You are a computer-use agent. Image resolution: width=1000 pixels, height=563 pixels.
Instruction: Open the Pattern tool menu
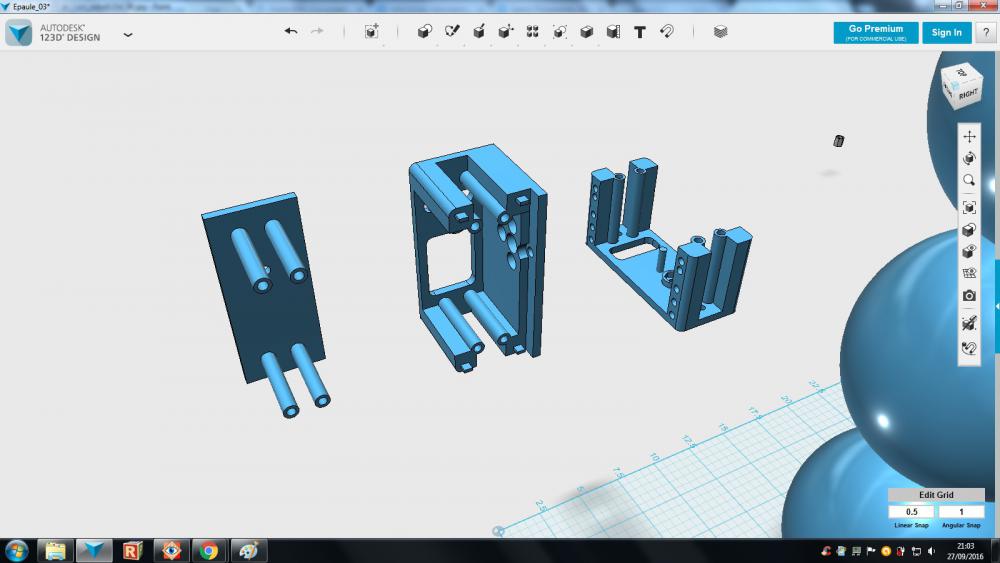pyautogui.click(x=533, y=31)
